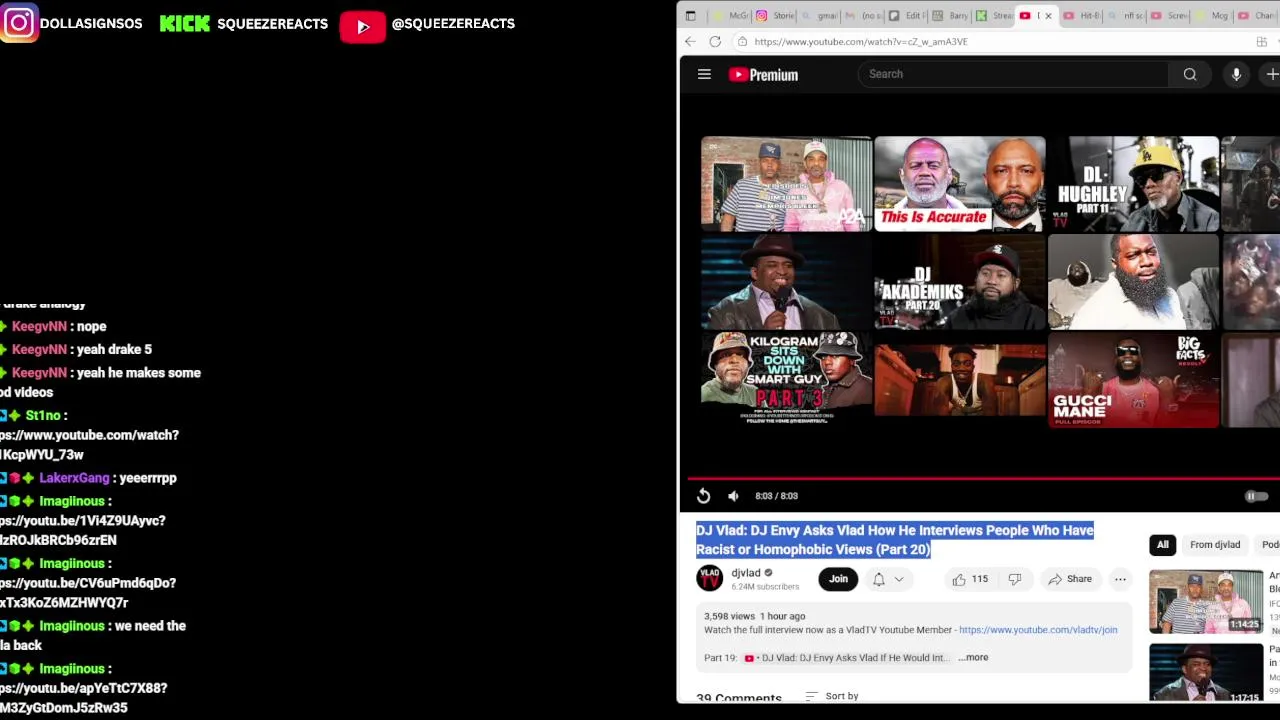Expand description with ...more
The image size is (1280, 720).
973,657
